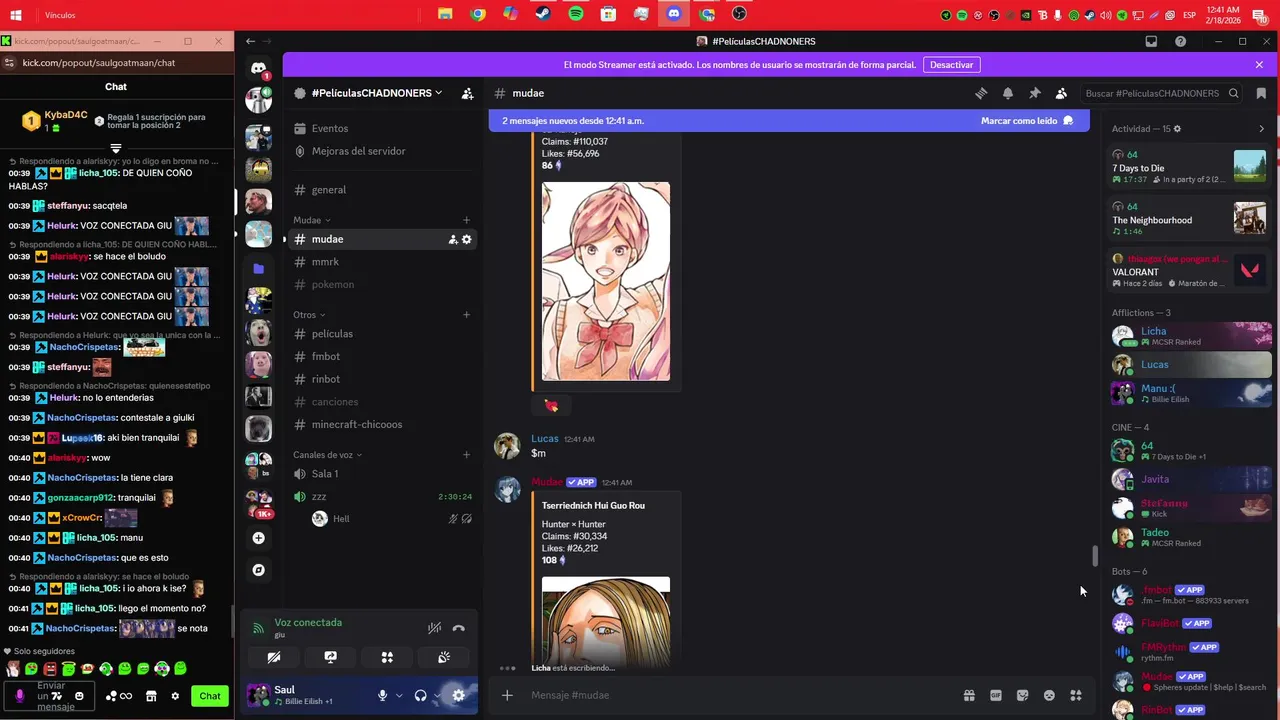Open Discord help question mark icon
The width and height of the screenshot is (1280, 720).
[x=1181, y=41]
